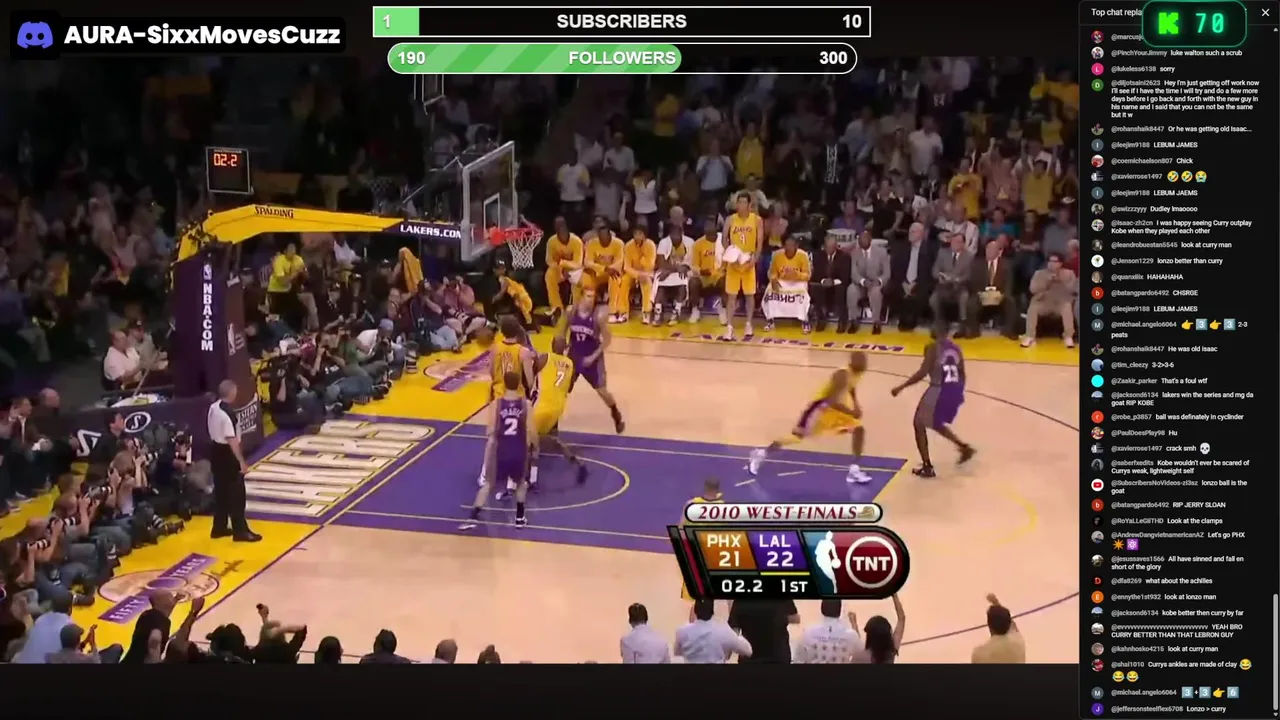Open @lukeless6138 username link

click(x=1133, y=69)
